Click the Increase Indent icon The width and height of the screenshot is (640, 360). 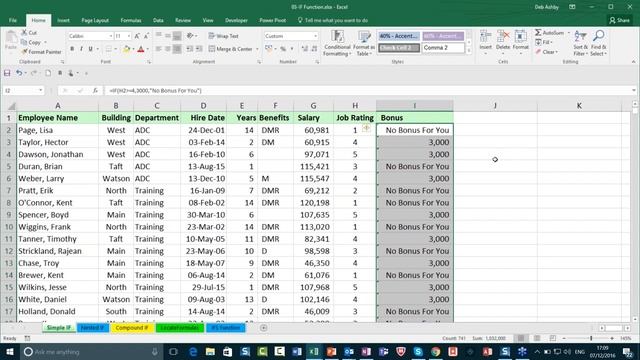199,49
